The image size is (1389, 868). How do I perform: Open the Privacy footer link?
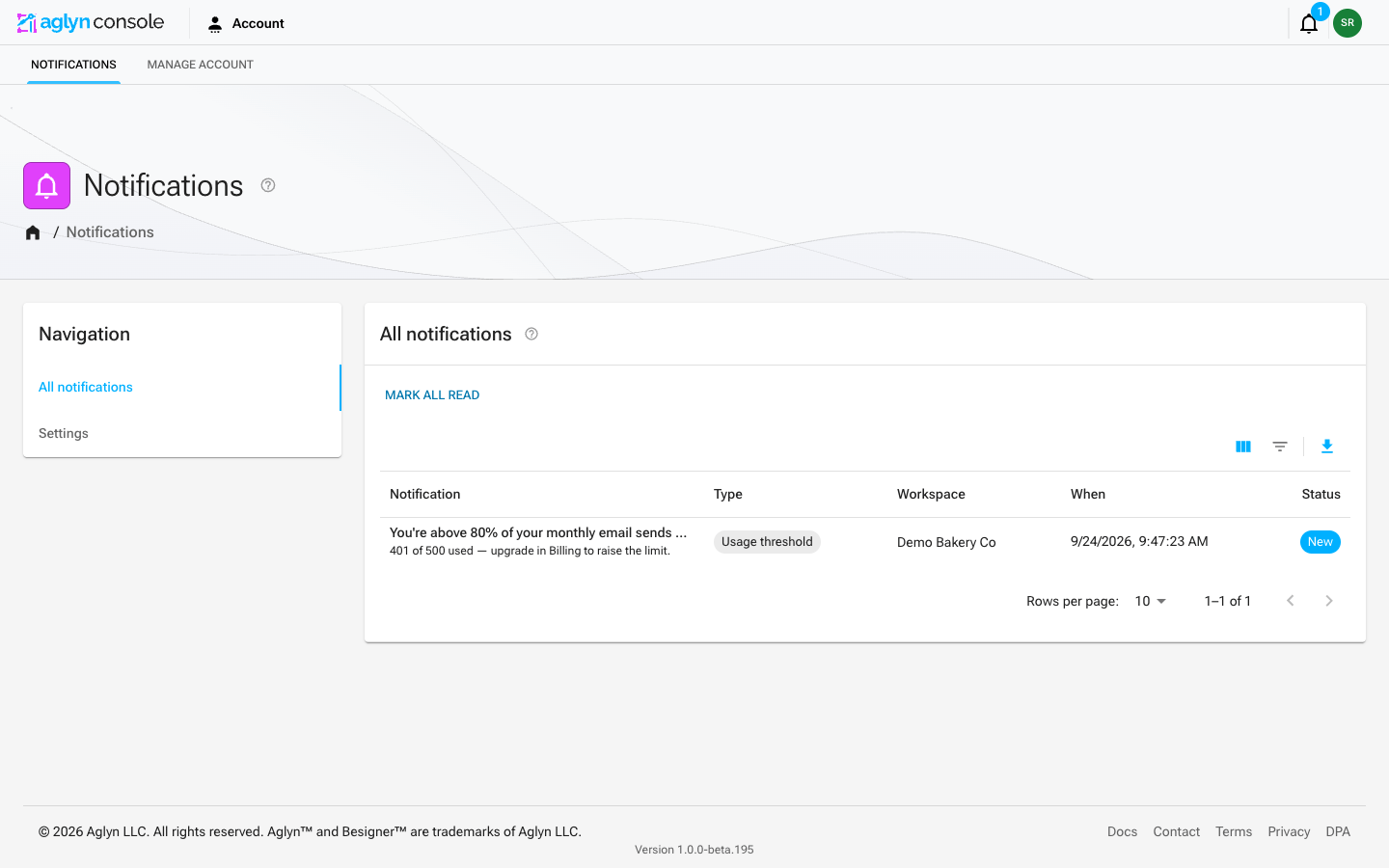click(x=1289, y=831)
